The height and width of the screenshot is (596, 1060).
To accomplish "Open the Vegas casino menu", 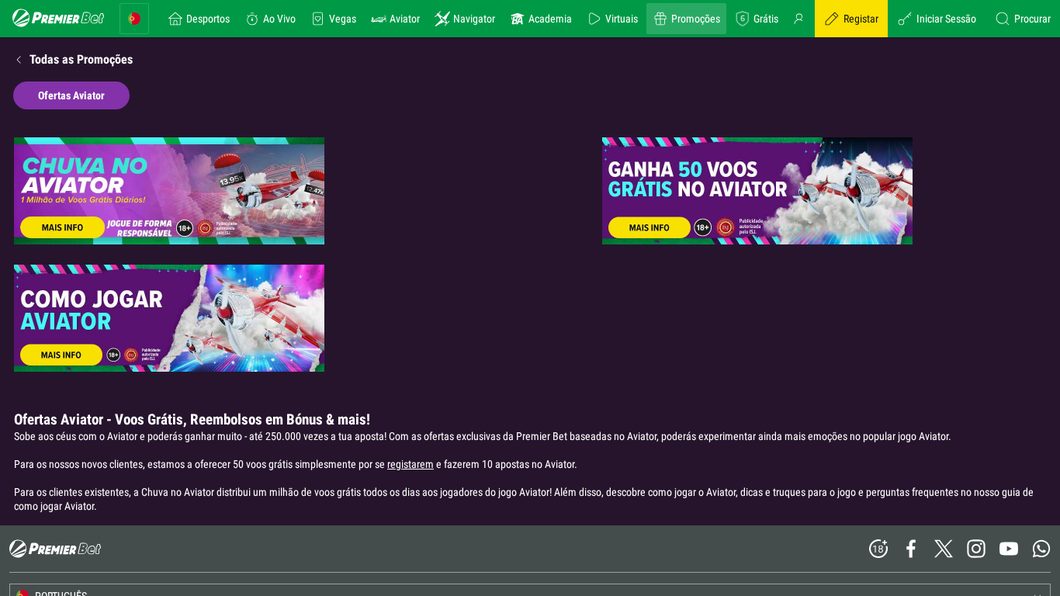I will (x=334, y=19).
